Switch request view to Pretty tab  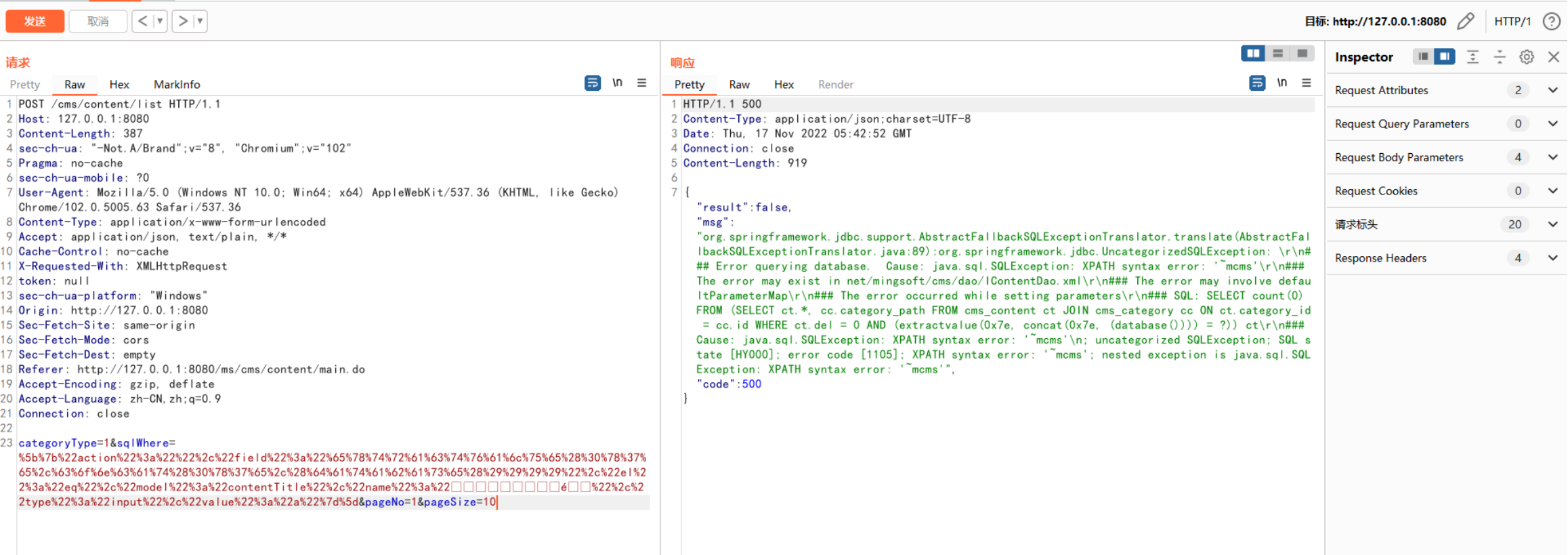click(25, 85)
